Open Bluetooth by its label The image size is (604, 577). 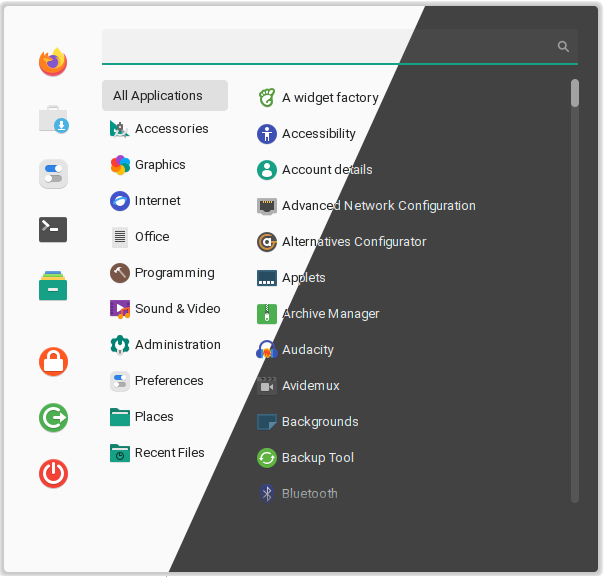[310, 494]
